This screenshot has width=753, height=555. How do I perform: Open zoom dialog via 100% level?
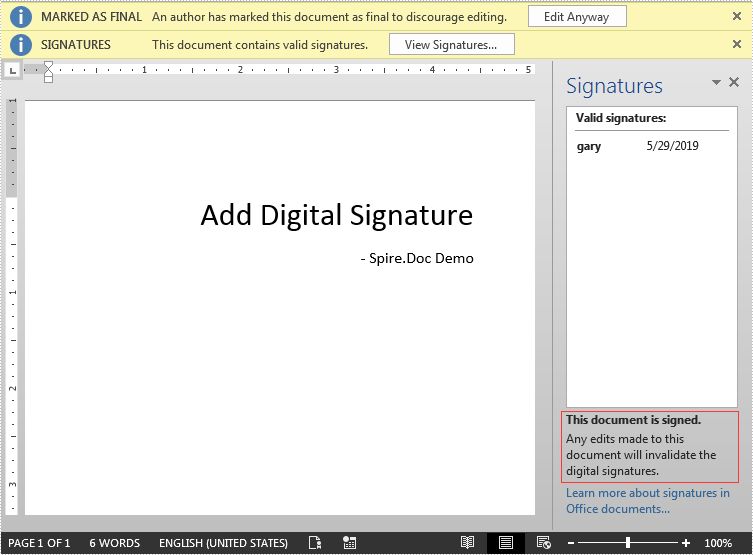[x=718, y=543]
